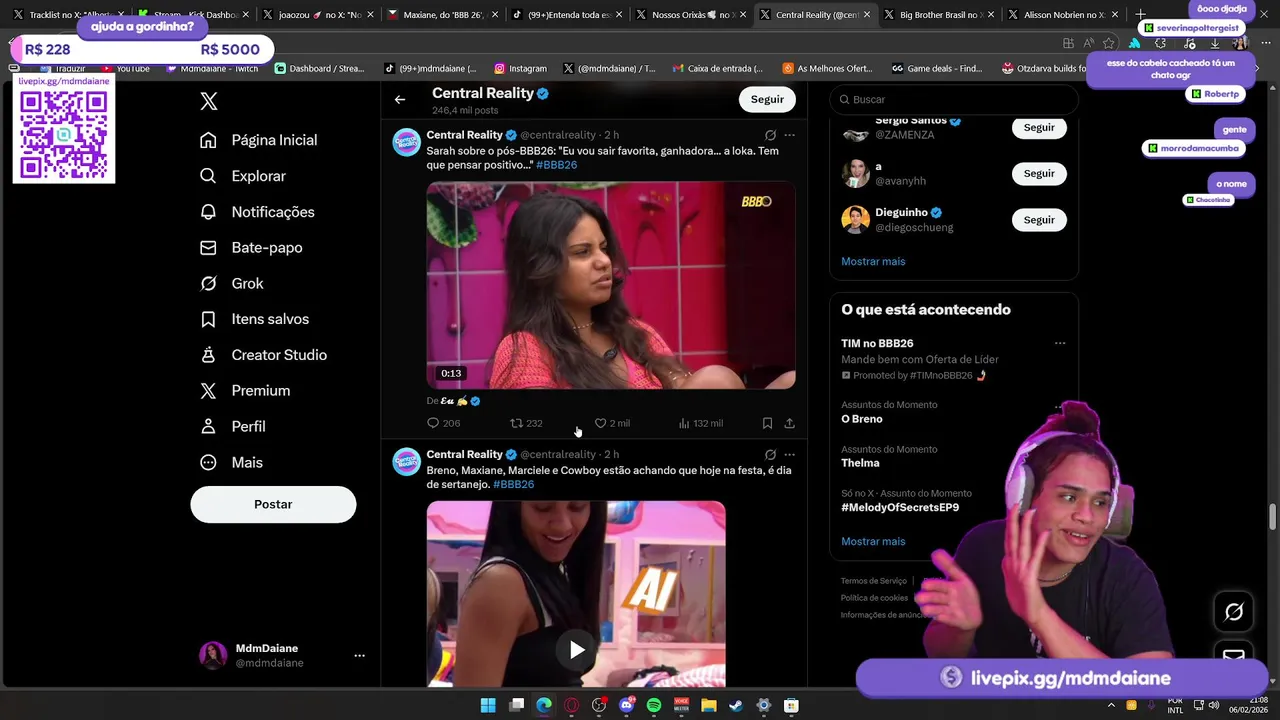This screenshot has width=1280, height=720.
Task: Open trending topic O Breno
Action: (x=862, y=419)
